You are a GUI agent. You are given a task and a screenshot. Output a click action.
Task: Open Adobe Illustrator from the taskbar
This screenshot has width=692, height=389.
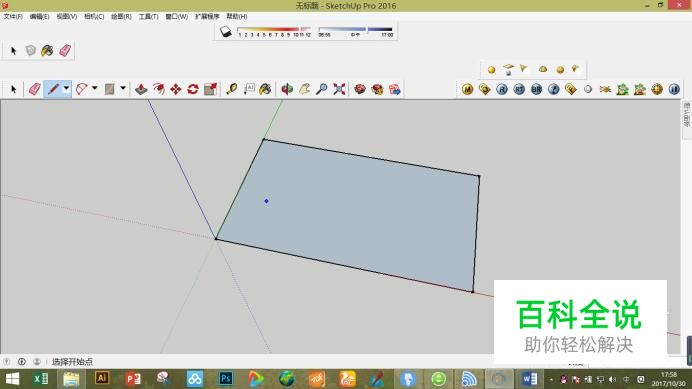click(102, 378)
